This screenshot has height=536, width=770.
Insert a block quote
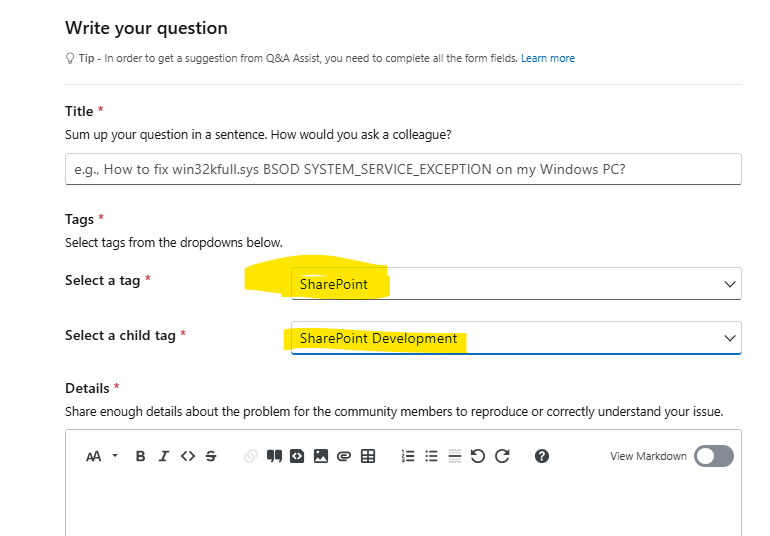click(x=274, y=456)
